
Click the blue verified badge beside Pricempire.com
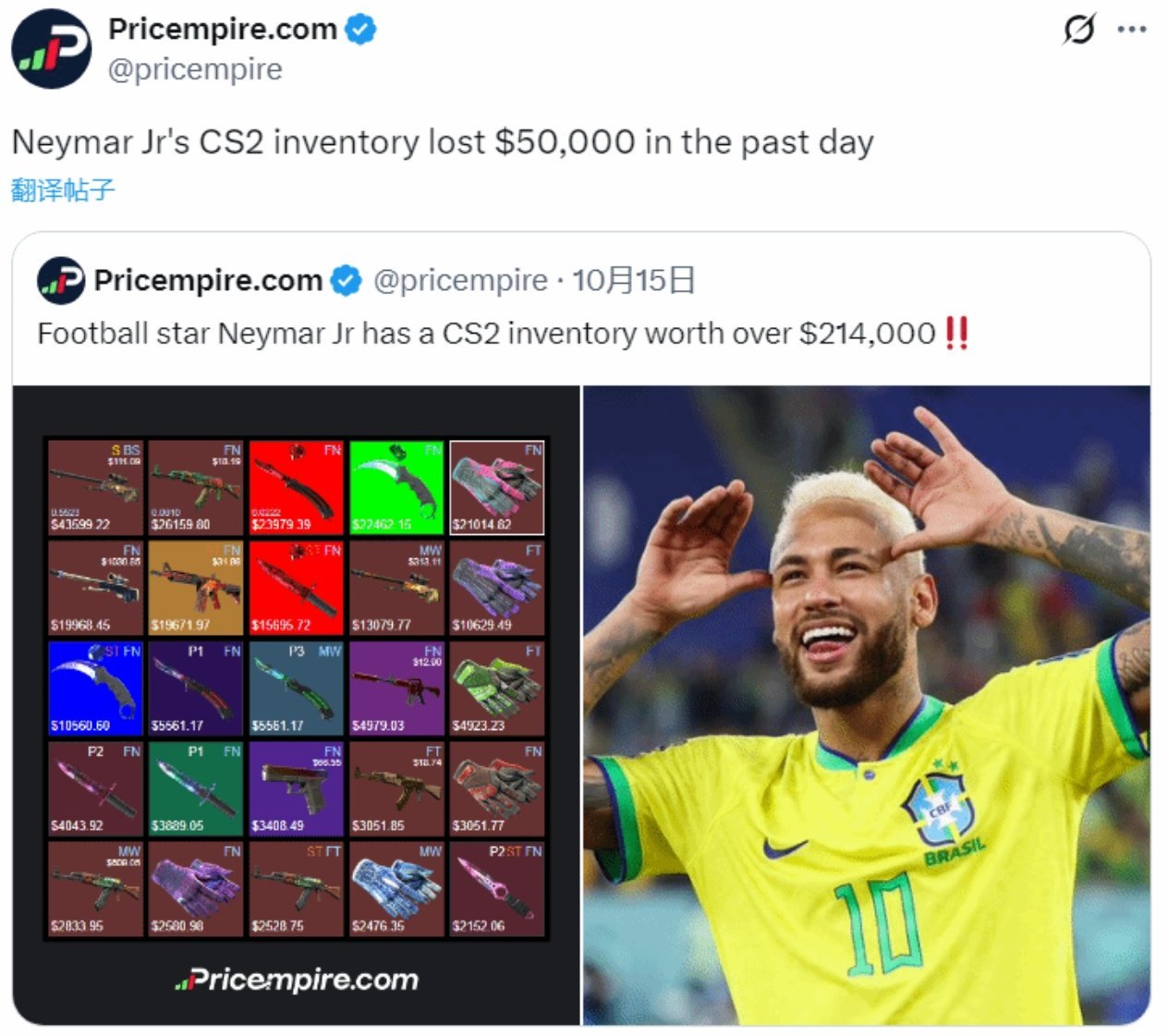click(360, 30)
